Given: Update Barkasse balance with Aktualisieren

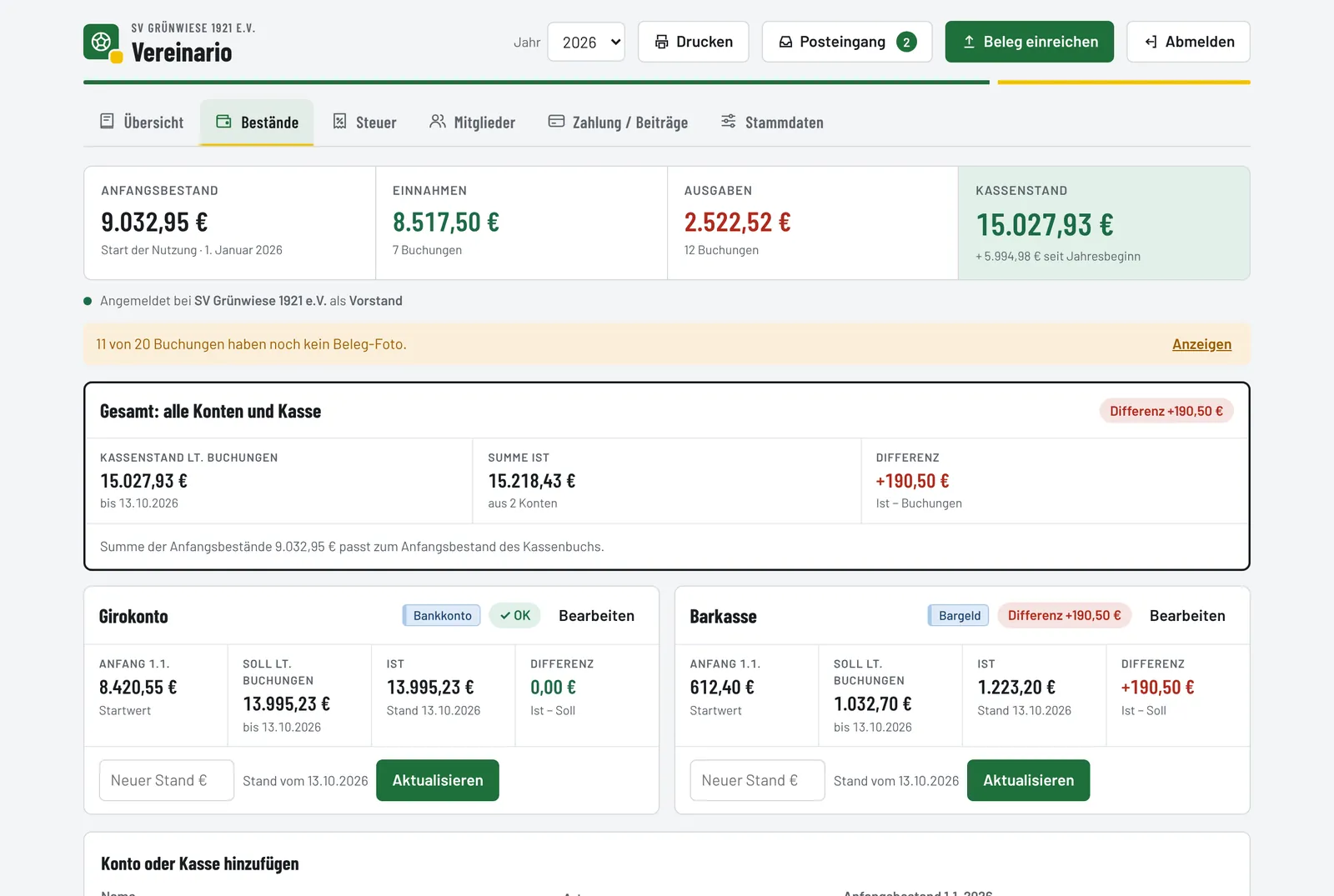Looking at the screenshot, I should [1028, 780].
